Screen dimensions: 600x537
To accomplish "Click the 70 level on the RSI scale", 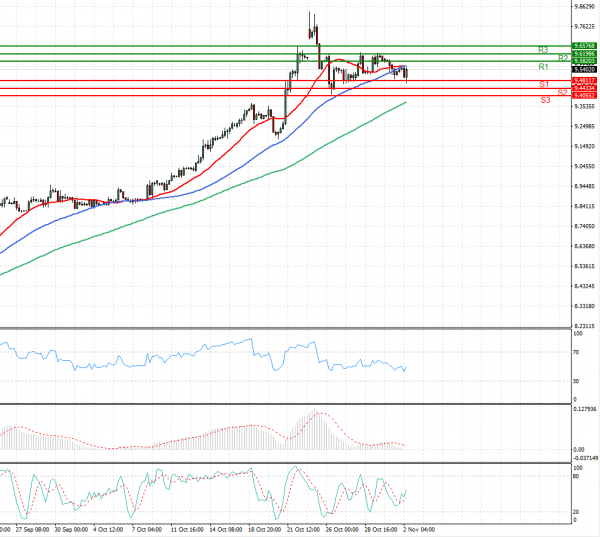I will click(x=576, y=352).
